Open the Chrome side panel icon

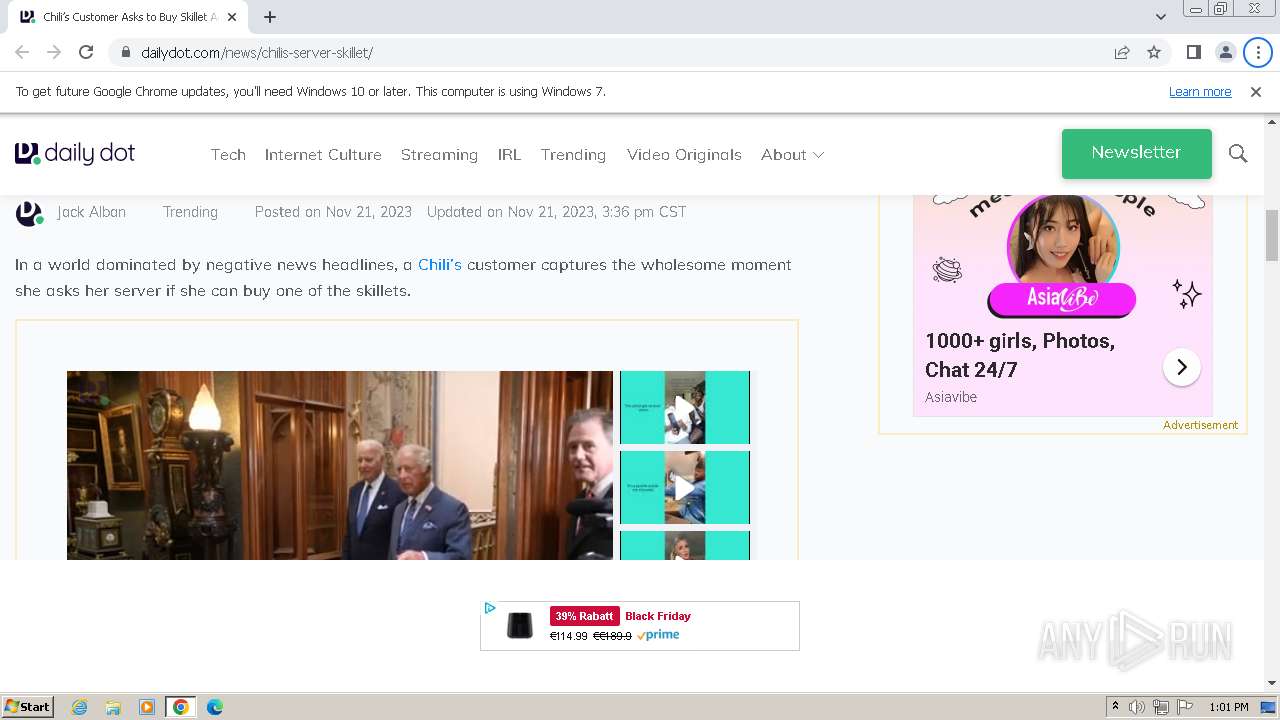pyautogui.click(x=1193, y=52)
